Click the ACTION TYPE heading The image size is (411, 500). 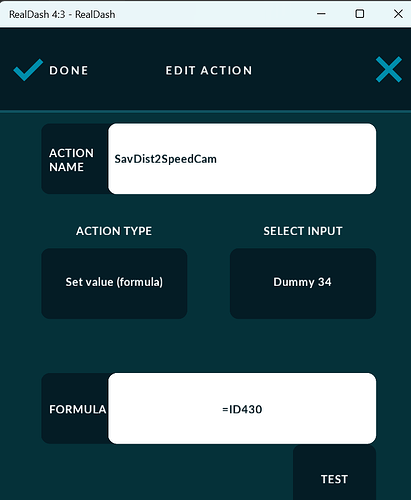click(114, 231)
